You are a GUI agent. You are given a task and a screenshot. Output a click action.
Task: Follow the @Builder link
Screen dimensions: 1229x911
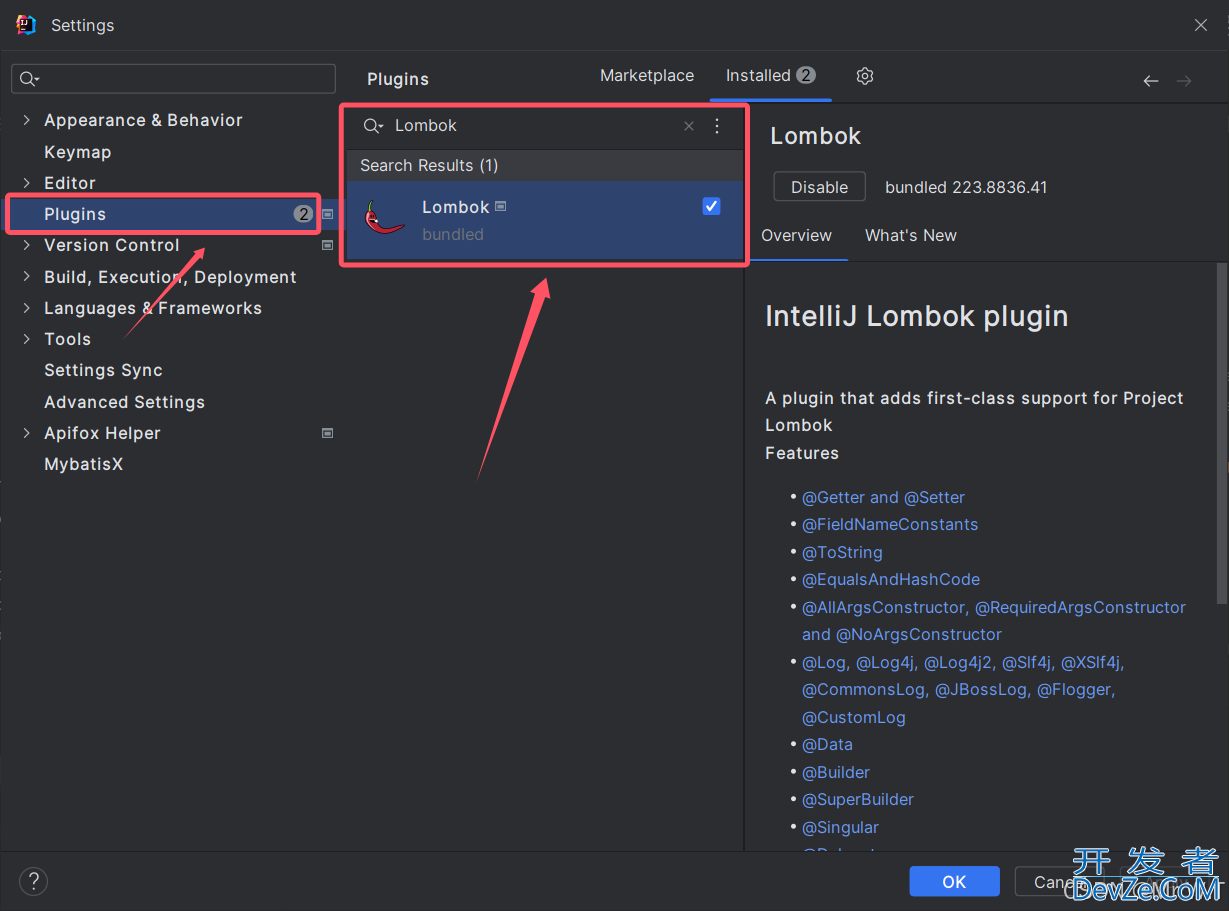836,772
